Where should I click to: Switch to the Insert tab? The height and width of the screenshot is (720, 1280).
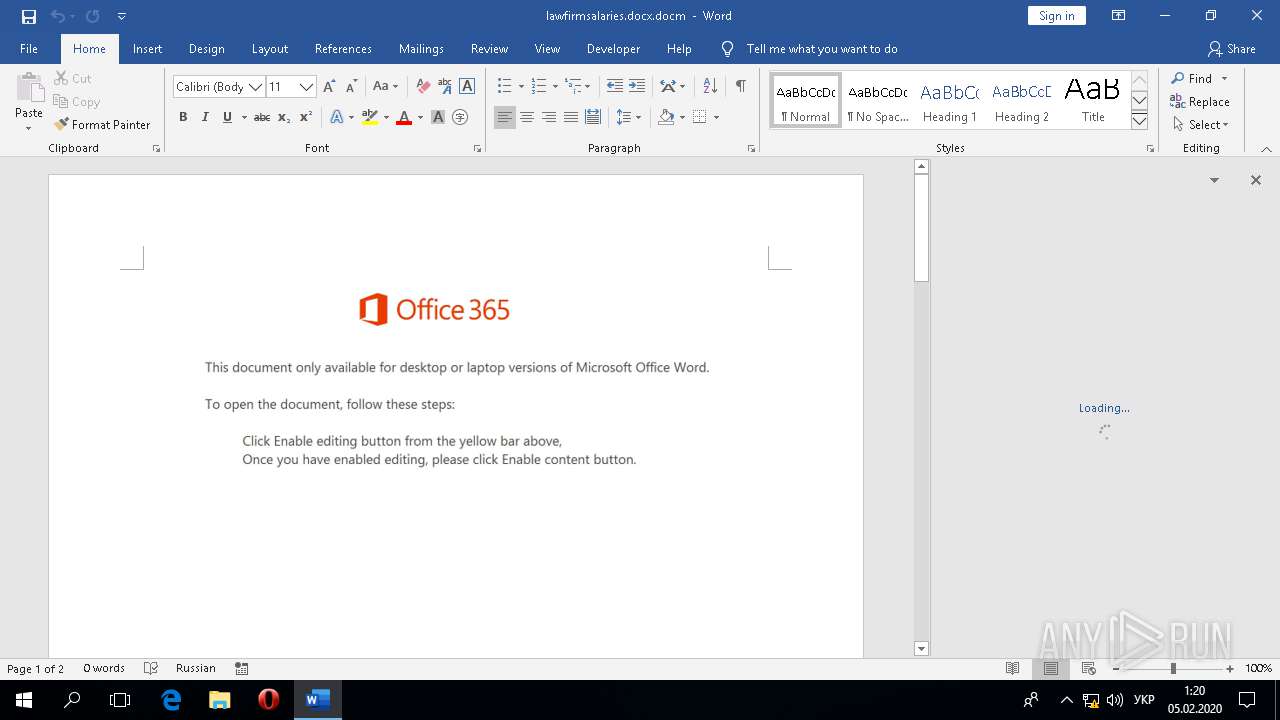point(147,48)
